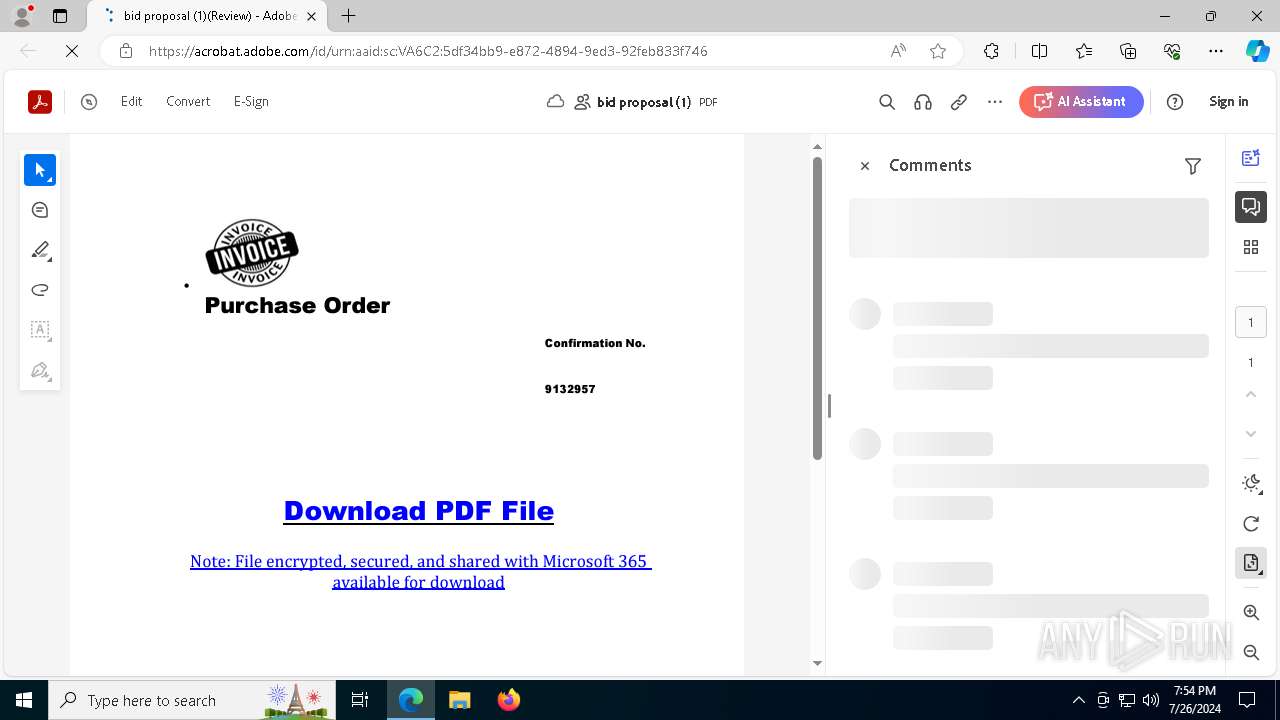This screenshot has height=720, width=1280.
Task: Open the AI assistant panel in right rail
Action: pos(1251,158)
